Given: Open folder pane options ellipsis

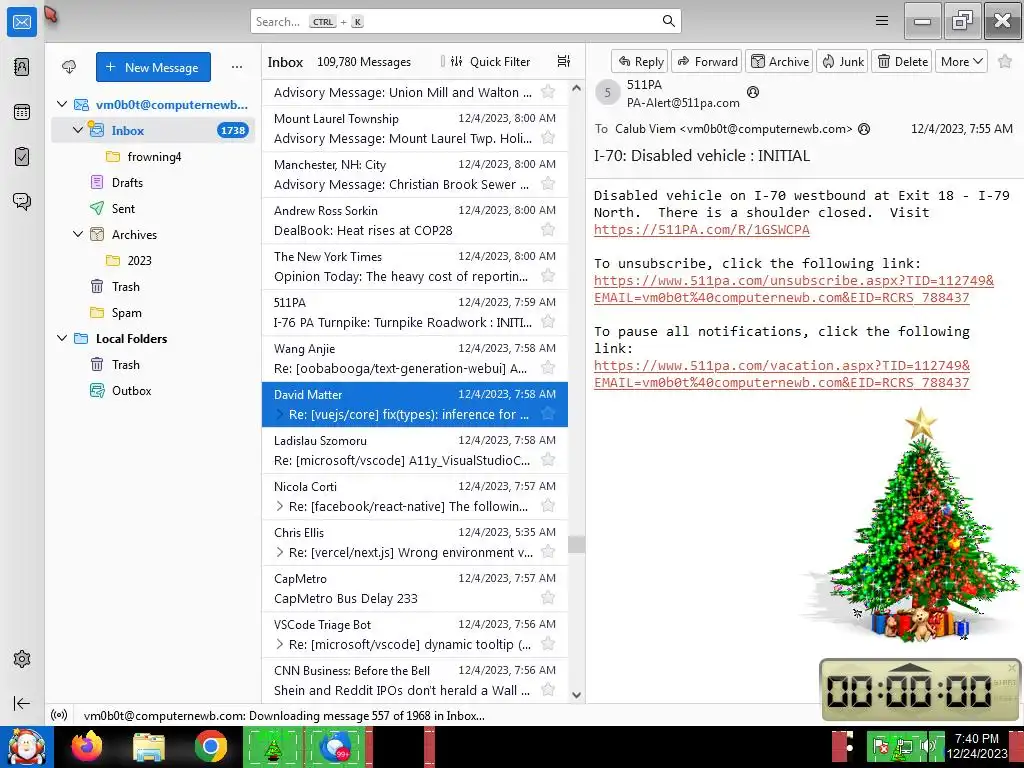Looking at the screenshot, I should tap(237, 67).
